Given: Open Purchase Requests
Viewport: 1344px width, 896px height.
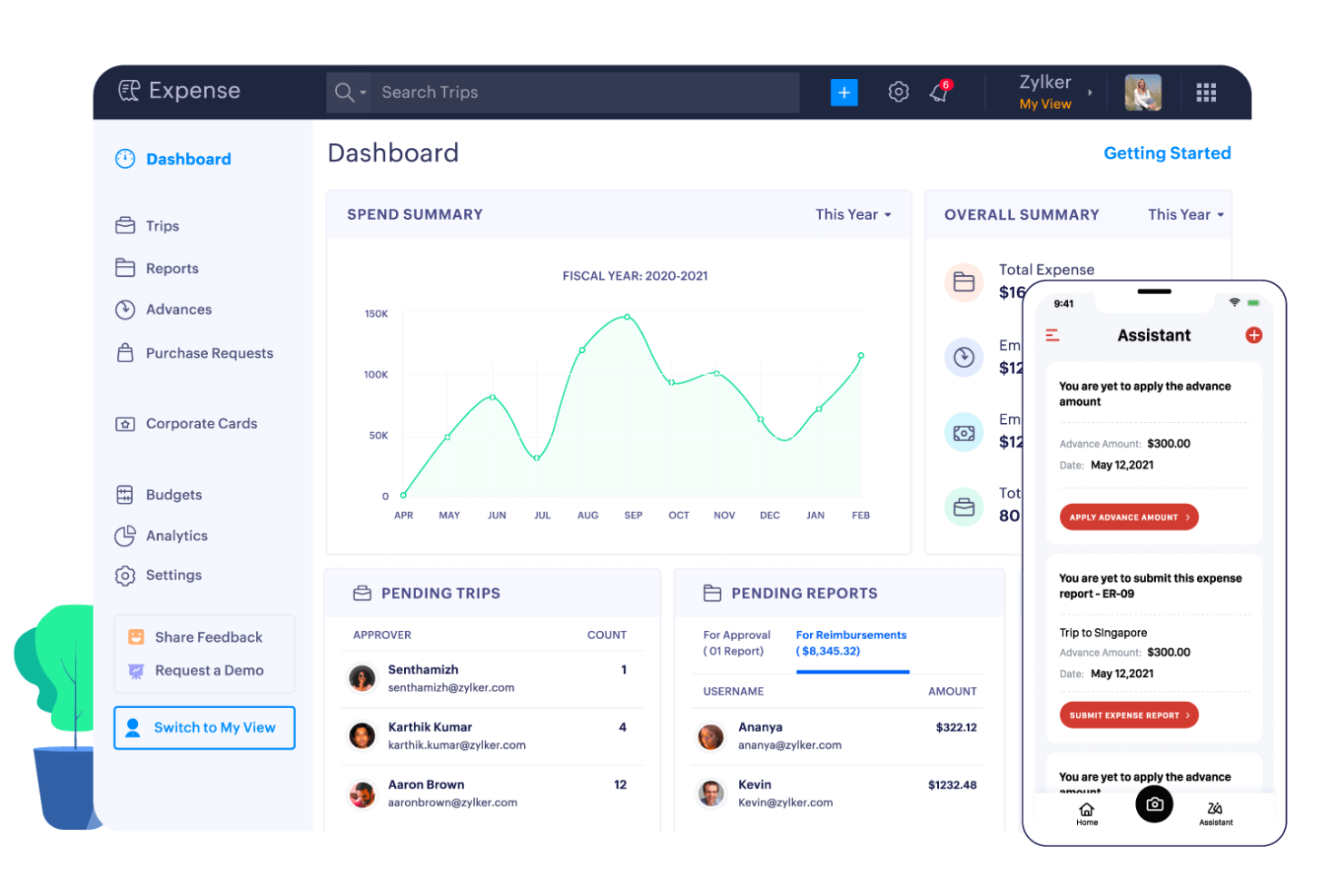Looking at the screenshot, I should pyautogui.click(x=210, y=353).
